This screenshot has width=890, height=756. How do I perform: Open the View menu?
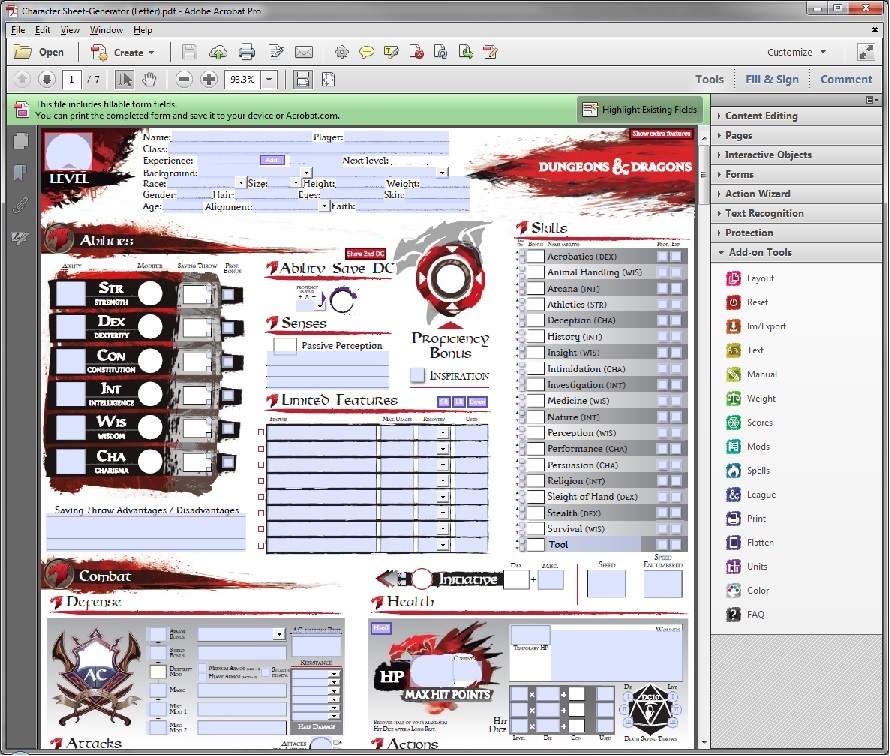point(70,30)
